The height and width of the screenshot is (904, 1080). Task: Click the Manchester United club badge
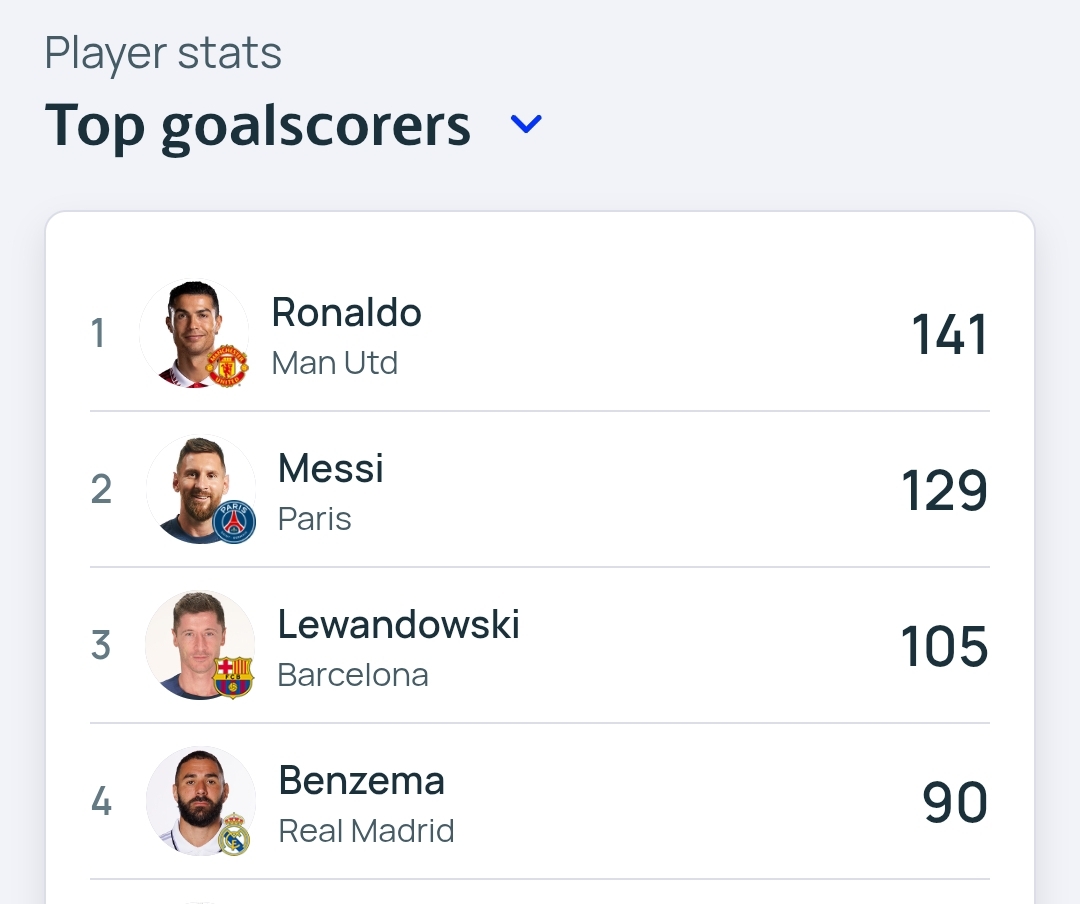pyautogui.click(x=226, y=366)
